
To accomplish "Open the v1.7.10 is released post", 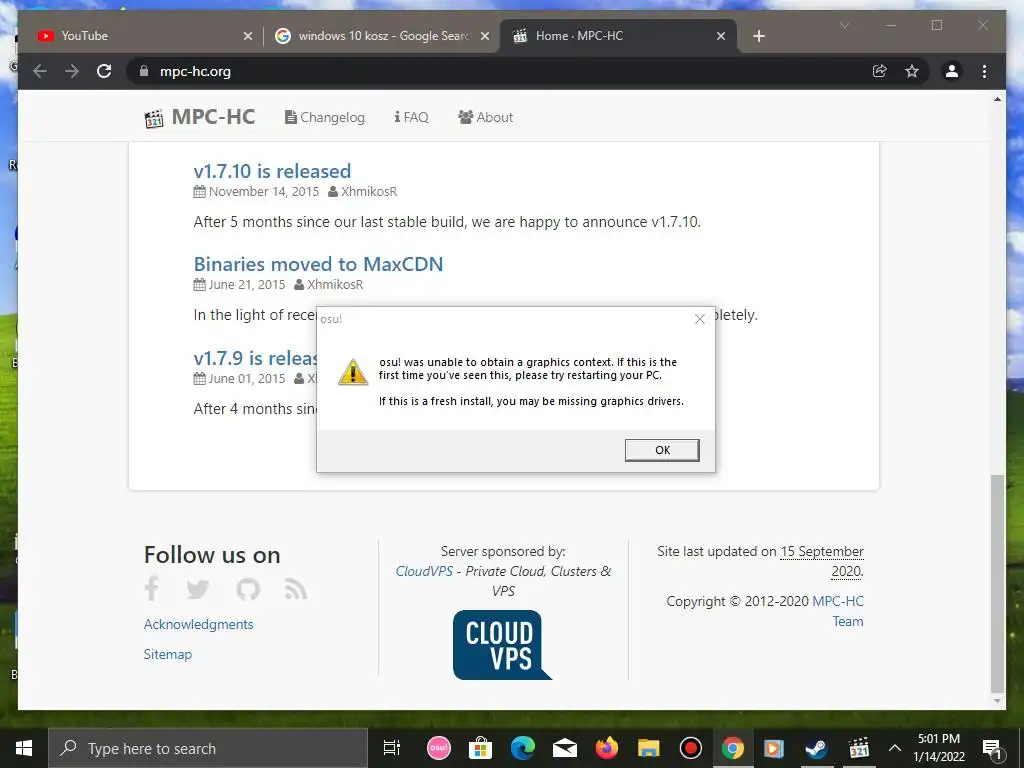I will [x=272, y=171].
